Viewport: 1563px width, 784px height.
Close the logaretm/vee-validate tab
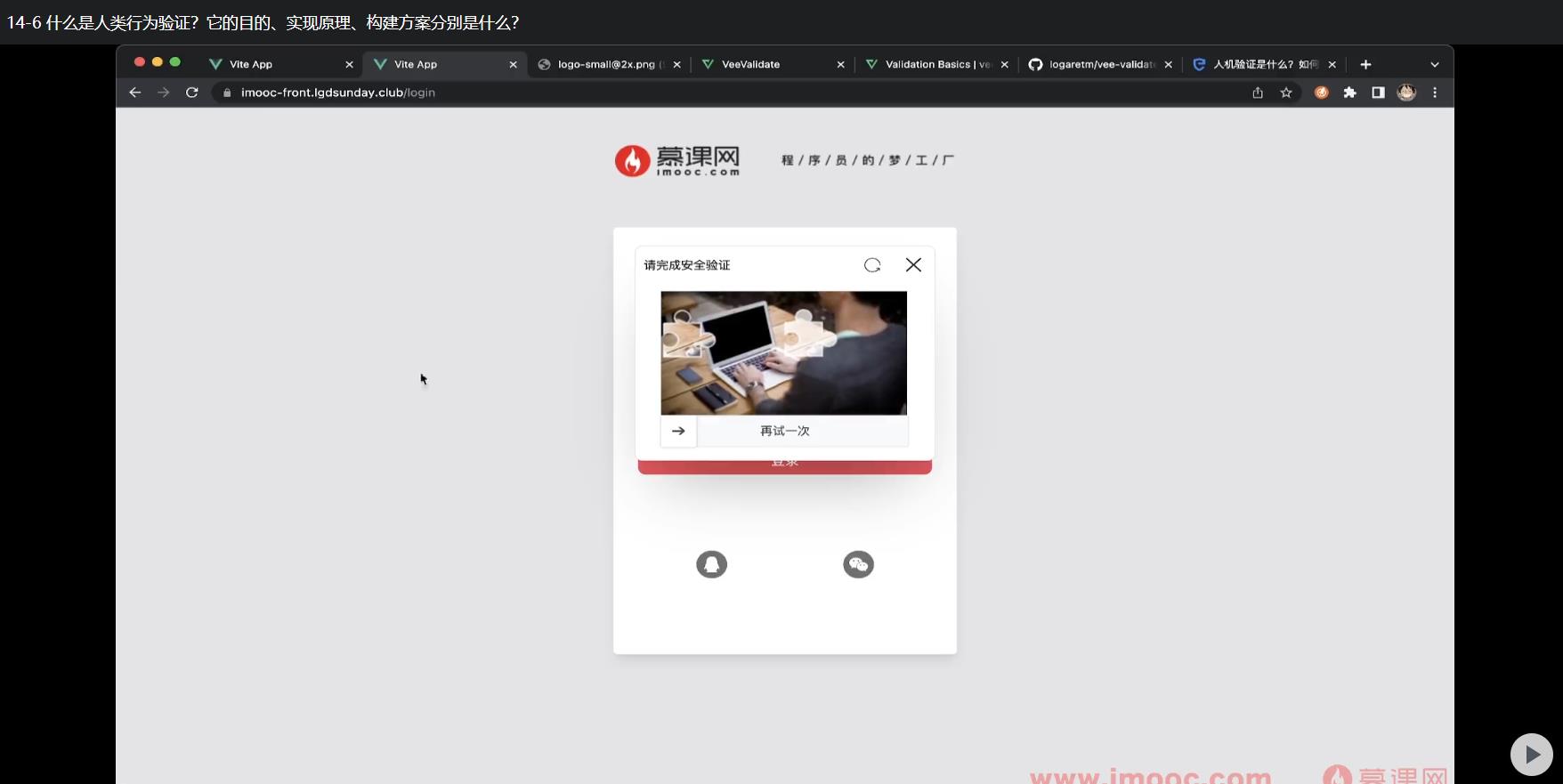click(x=1168, y=65)
